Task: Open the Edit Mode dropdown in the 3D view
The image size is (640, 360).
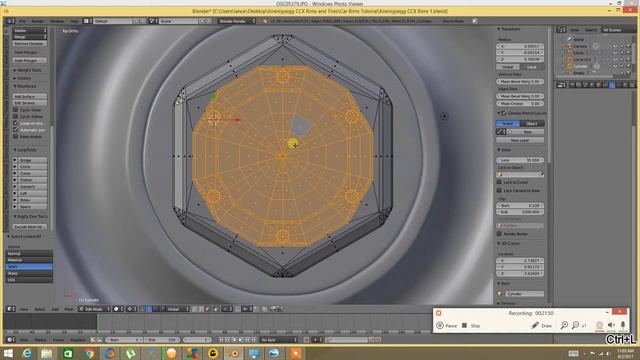Action: (94, 309)
